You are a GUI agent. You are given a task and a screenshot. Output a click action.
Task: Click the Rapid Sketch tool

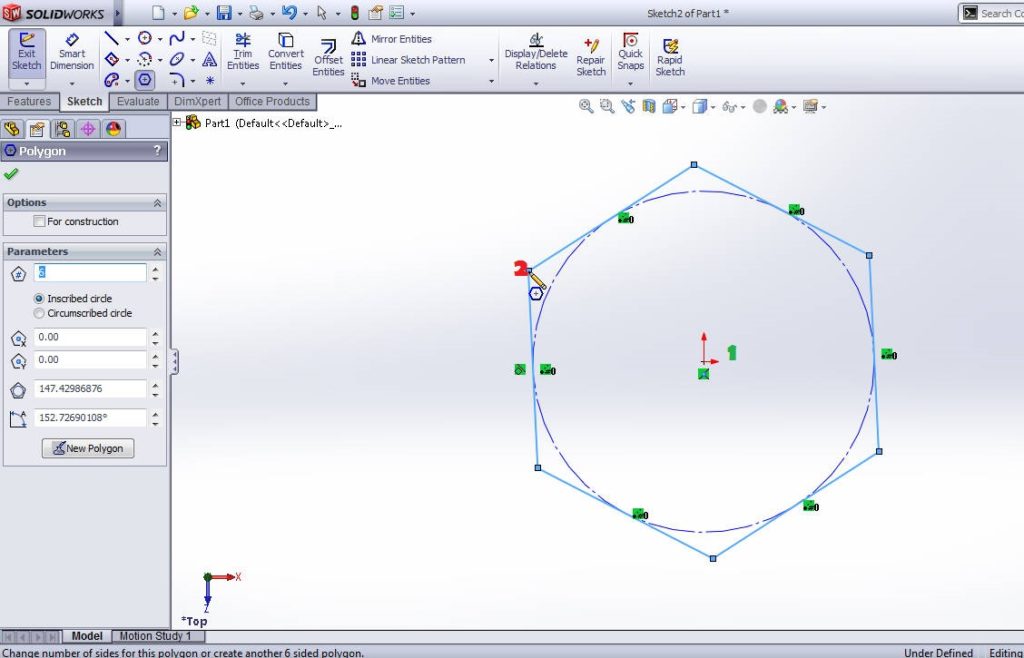point(670,57)
